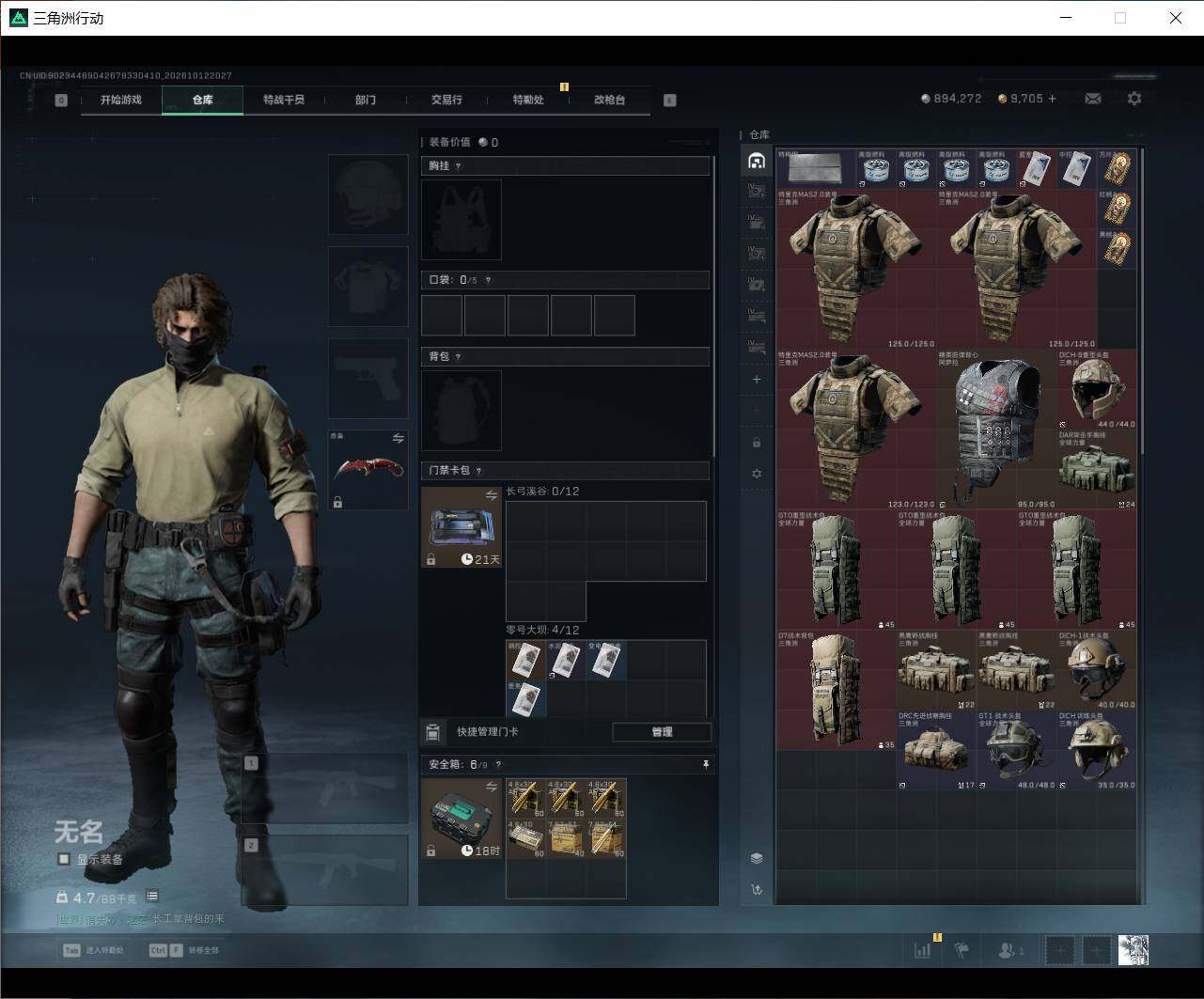Click the add storage box plus icon

757,380
